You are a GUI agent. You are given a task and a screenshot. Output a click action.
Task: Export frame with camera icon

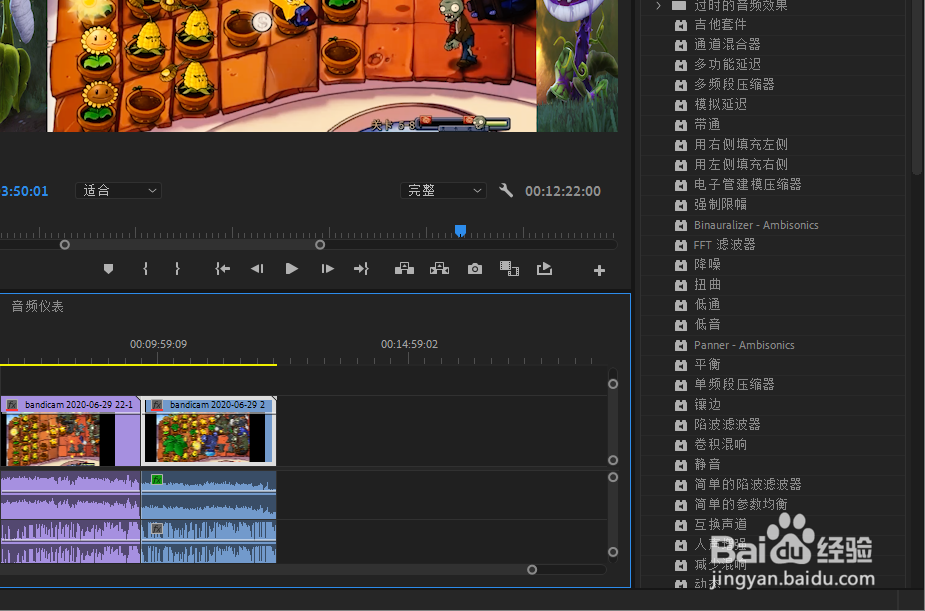tap(475, 269)
